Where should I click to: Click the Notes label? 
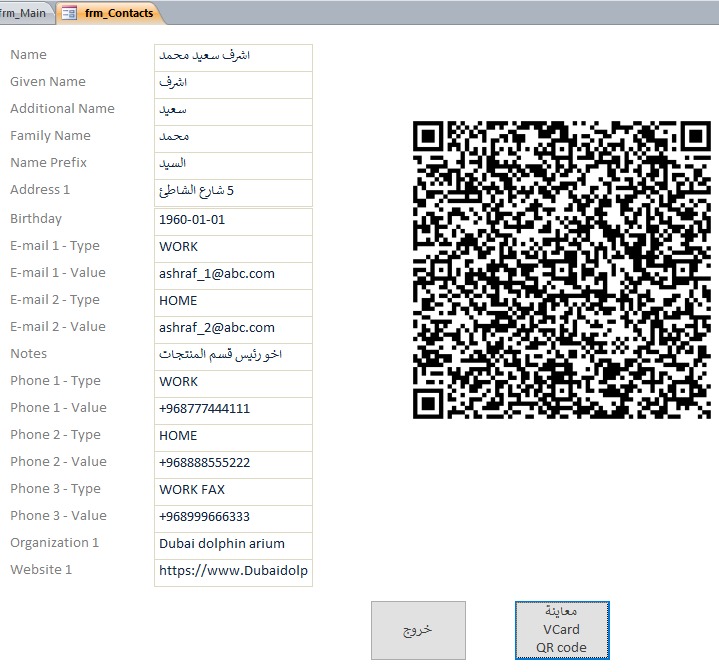pyautogui.click(x=28, y=354)
